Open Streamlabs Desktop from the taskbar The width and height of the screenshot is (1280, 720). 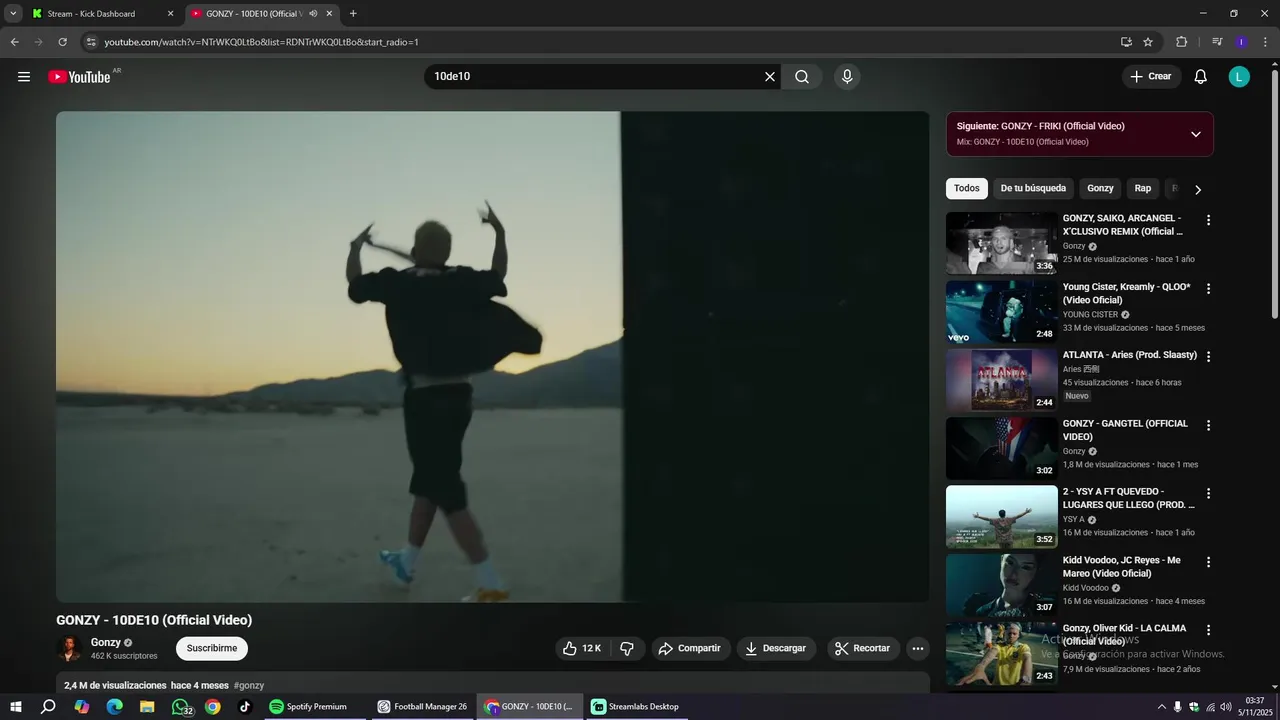tap(635, 707)
